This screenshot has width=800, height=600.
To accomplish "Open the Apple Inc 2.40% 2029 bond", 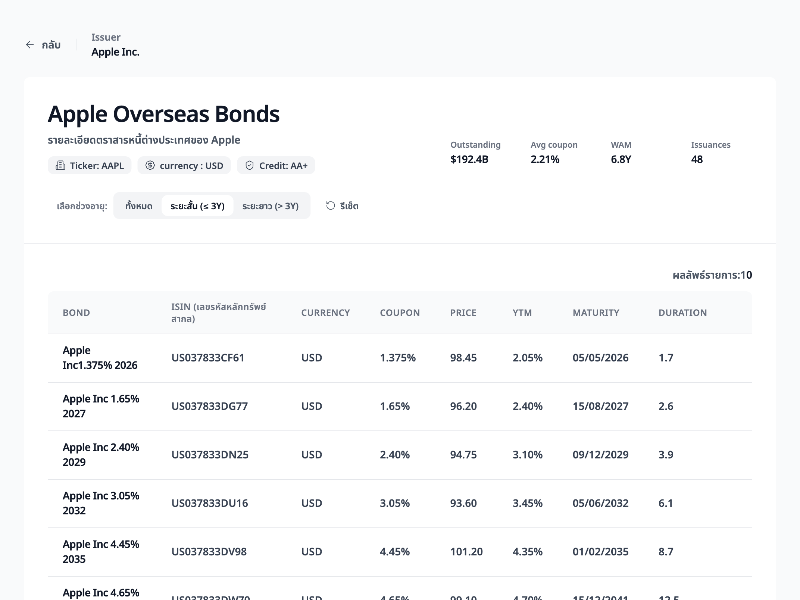I will pos(101,455).
